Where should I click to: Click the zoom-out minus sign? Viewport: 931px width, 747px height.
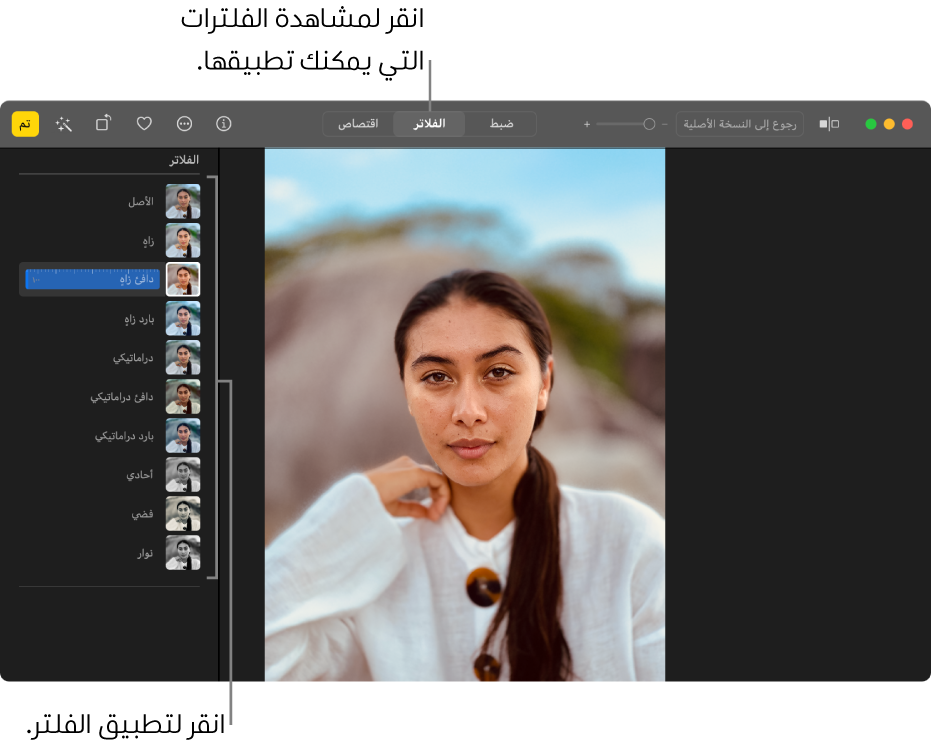664,124
